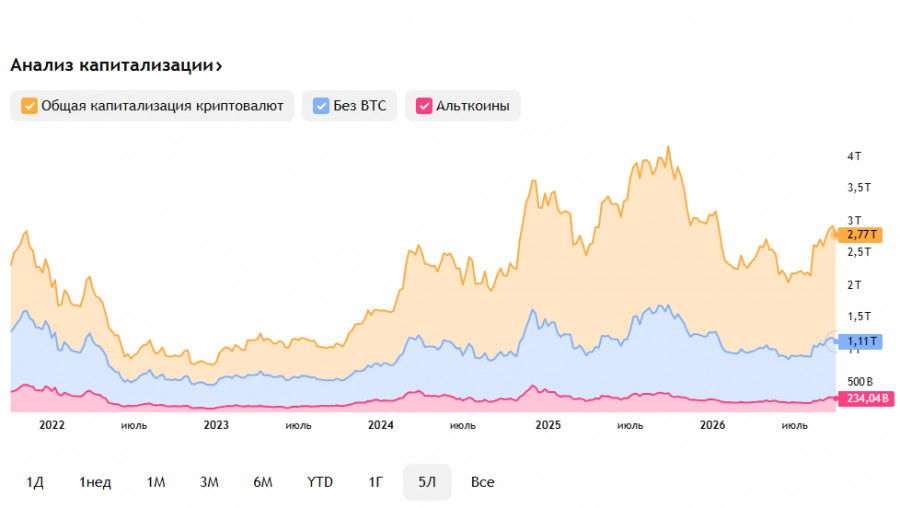
Task: Click the chevron arrow after Анализ капитализации
Action: pos(219,67)
